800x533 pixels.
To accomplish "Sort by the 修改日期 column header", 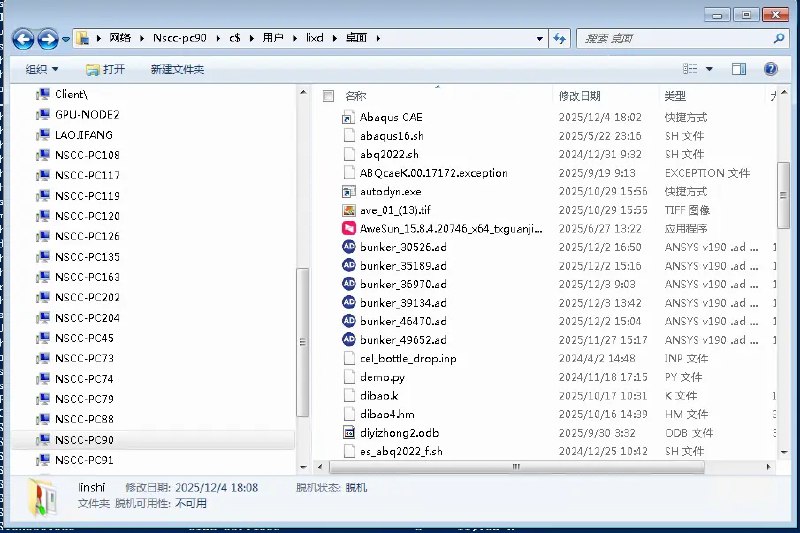I will (580, 96).
